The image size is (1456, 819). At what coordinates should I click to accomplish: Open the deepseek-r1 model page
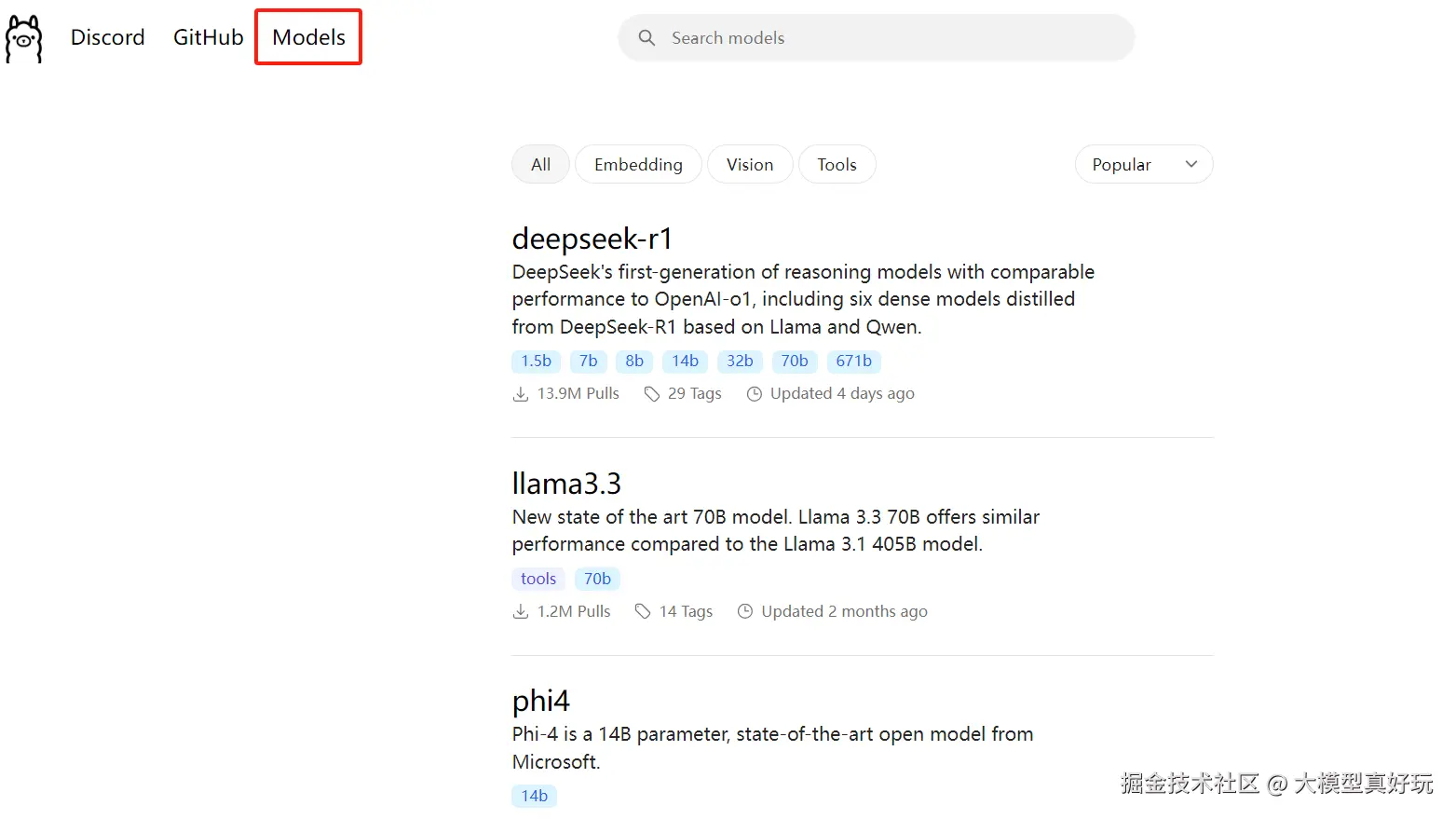coord(592,239)
